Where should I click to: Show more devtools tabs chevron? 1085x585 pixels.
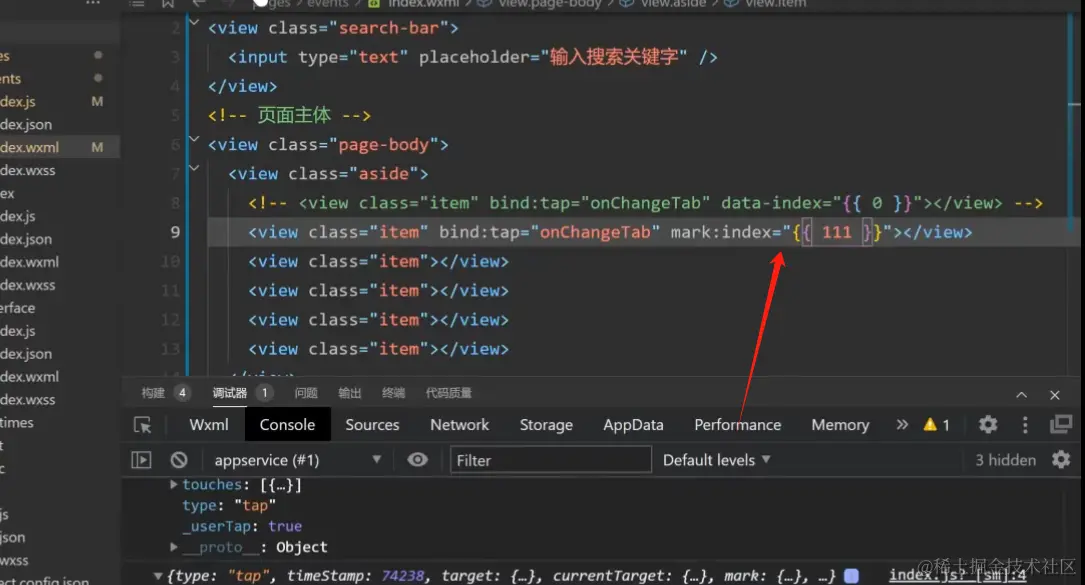[902, 424]
